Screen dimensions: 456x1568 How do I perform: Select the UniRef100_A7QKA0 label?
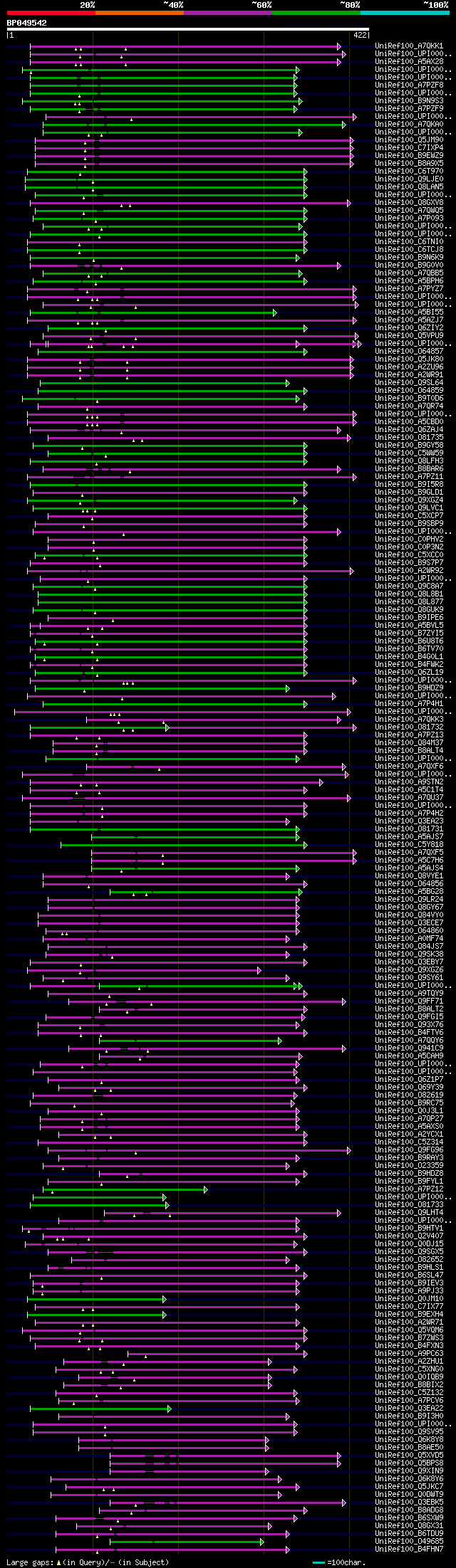click(409, 125)
